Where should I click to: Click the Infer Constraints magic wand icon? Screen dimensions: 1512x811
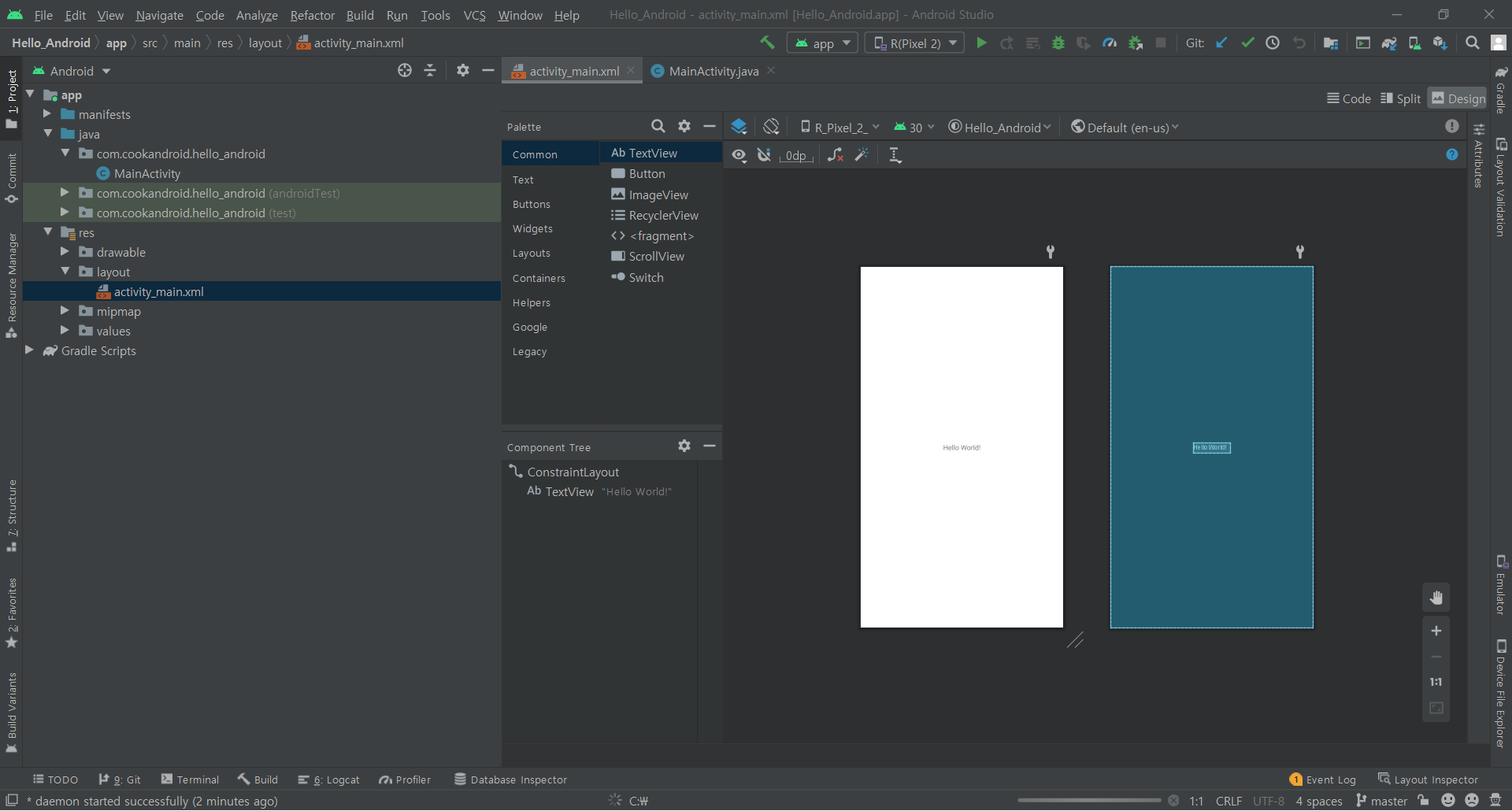[862, 155]
